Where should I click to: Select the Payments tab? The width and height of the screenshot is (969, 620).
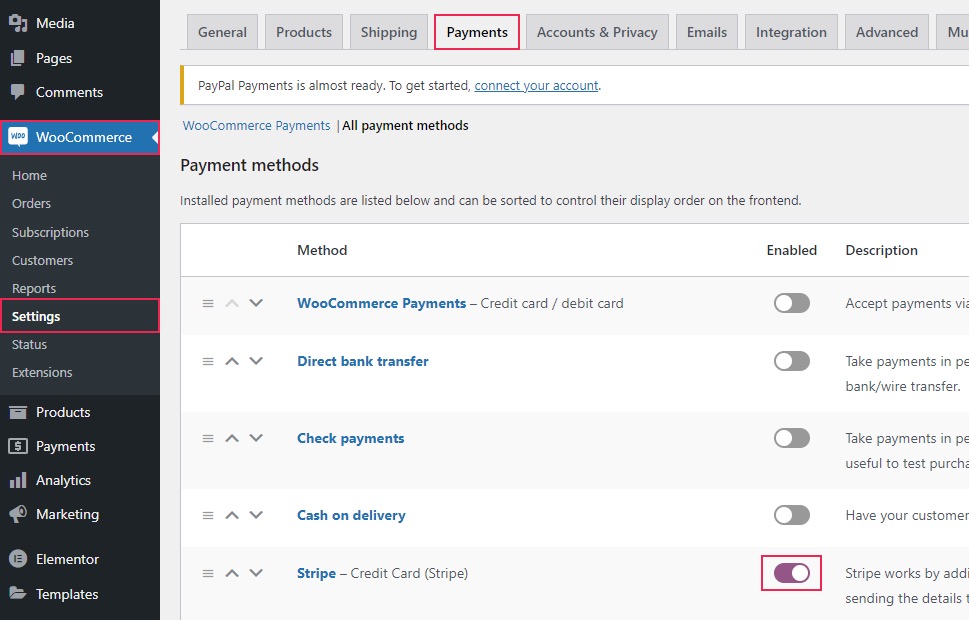point(477,32)
